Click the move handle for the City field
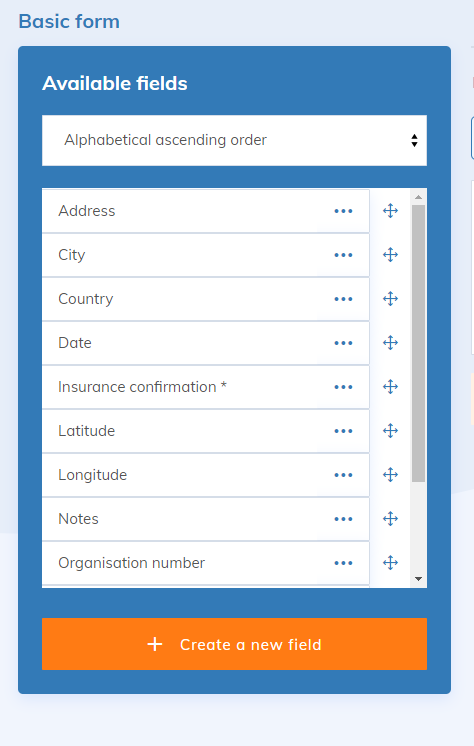The height and width of the screenshot is (746, 474). (390, 255)
